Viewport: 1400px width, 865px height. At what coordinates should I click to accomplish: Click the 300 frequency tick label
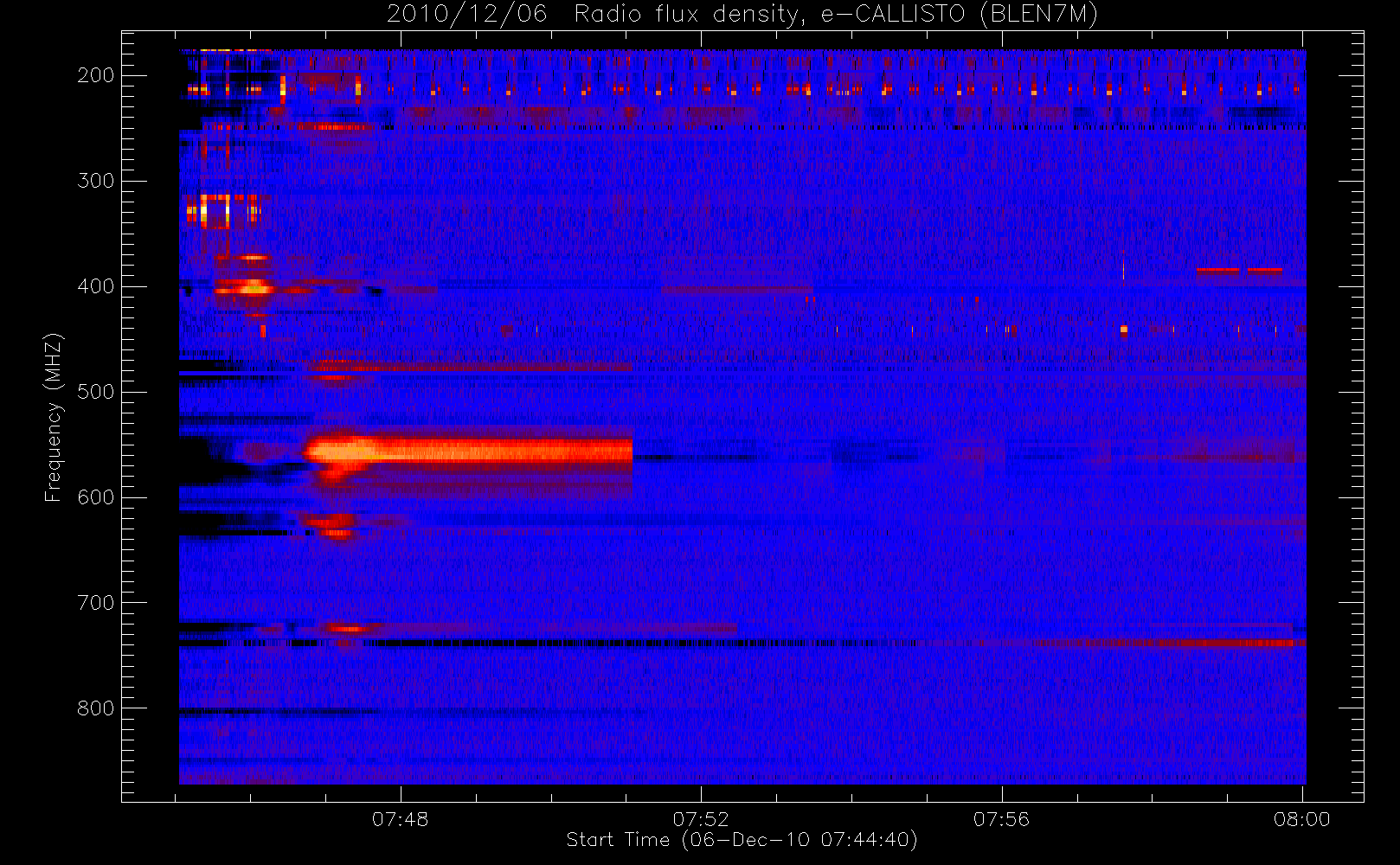pos(96,181)
